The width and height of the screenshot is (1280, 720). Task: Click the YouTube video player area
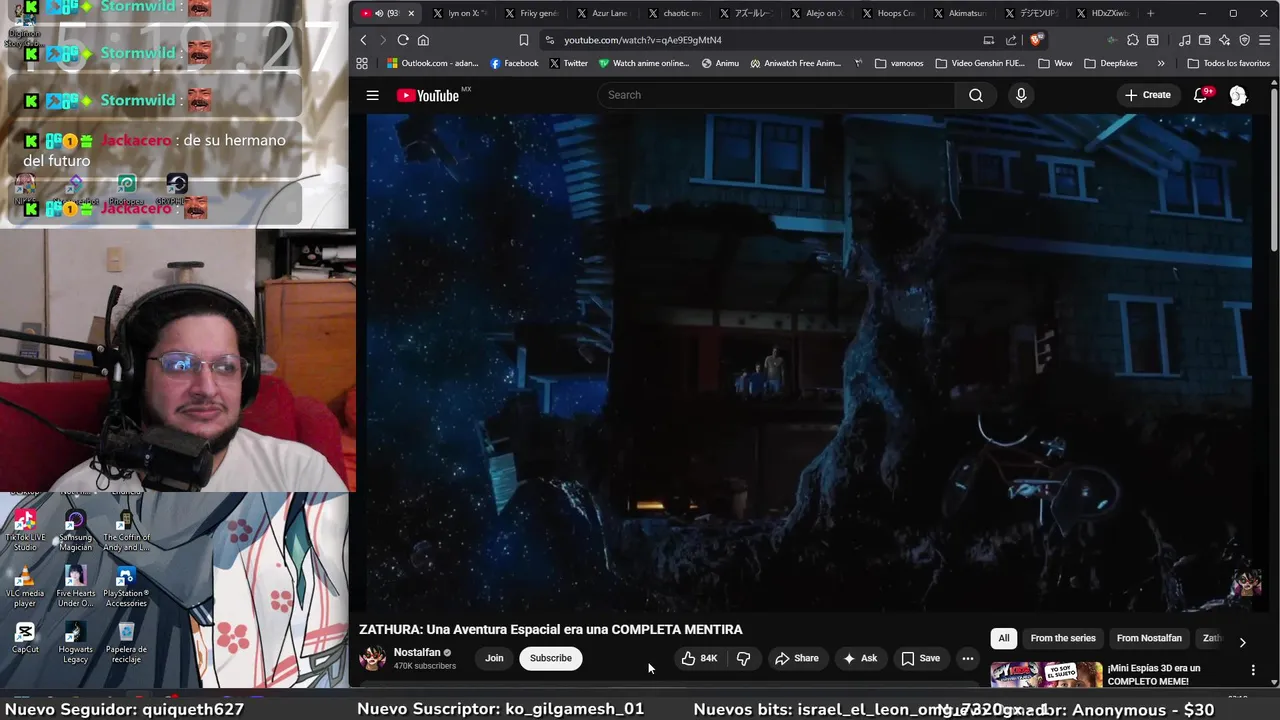click(x=808, y=362)
